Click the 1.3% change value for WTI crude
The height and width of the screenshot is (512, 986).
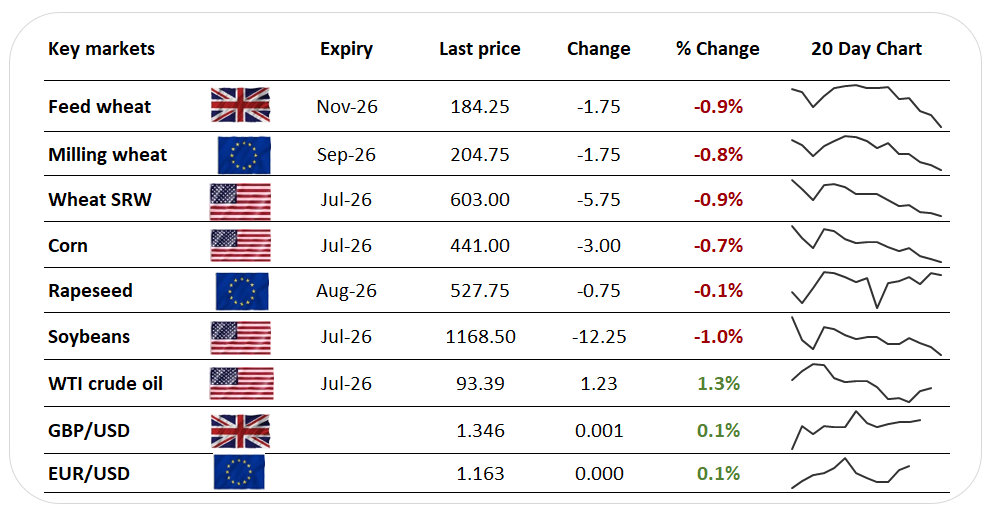(718, 384)
